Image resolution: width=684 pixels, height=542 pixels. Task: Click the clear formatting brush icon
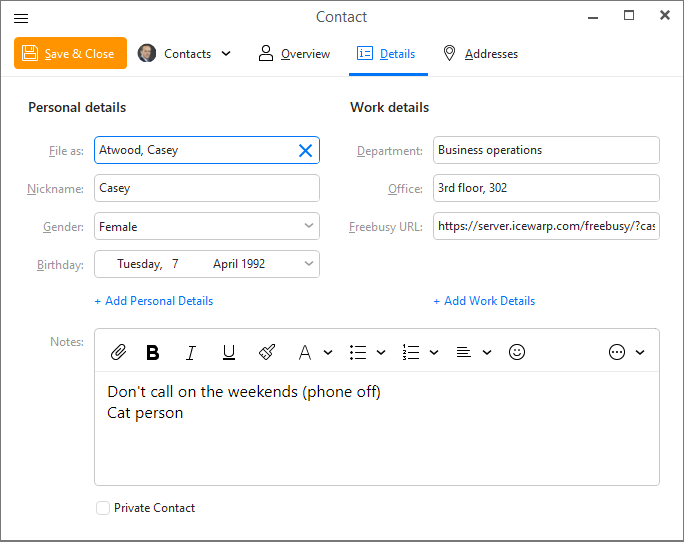click(x=267, y=352)
